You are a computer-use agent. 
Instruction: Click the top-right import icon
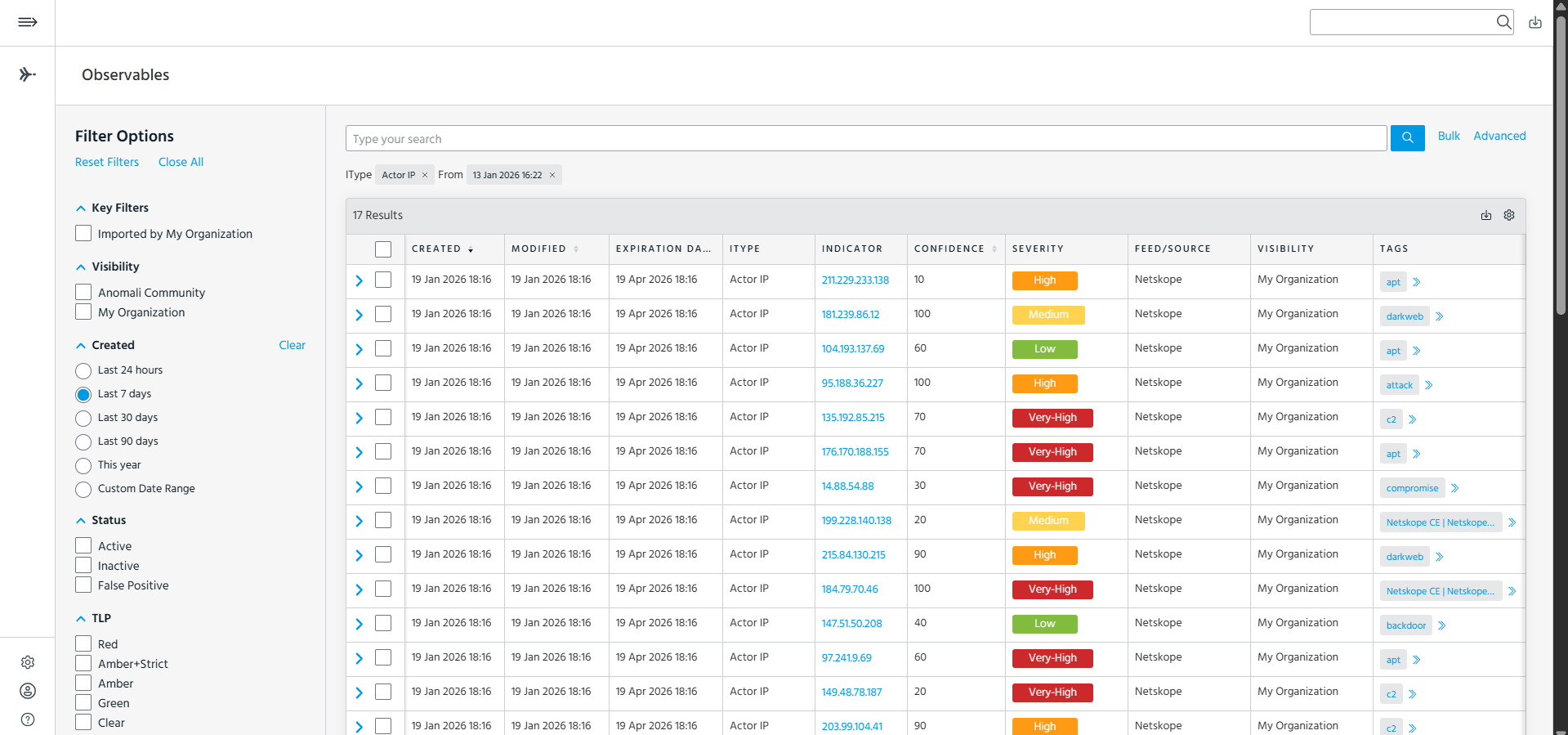pos(1535,23)
